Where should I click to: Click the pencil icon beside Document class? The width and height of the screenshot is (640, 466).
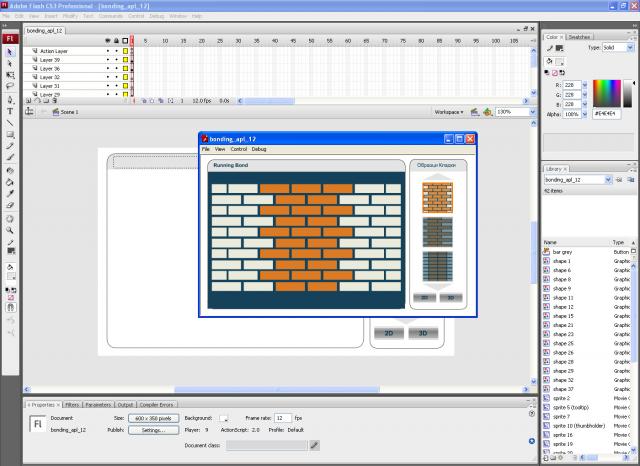pos(314,445)
